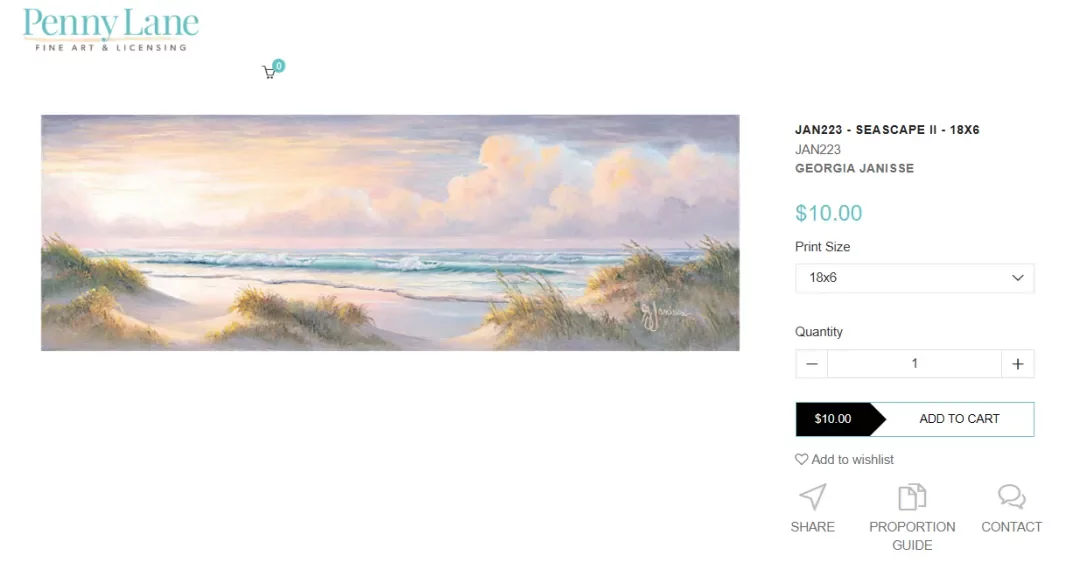Click the quantity input field
Image resolution: width=1080 pixels, height=570 pixels.
[x=914, y=364]
